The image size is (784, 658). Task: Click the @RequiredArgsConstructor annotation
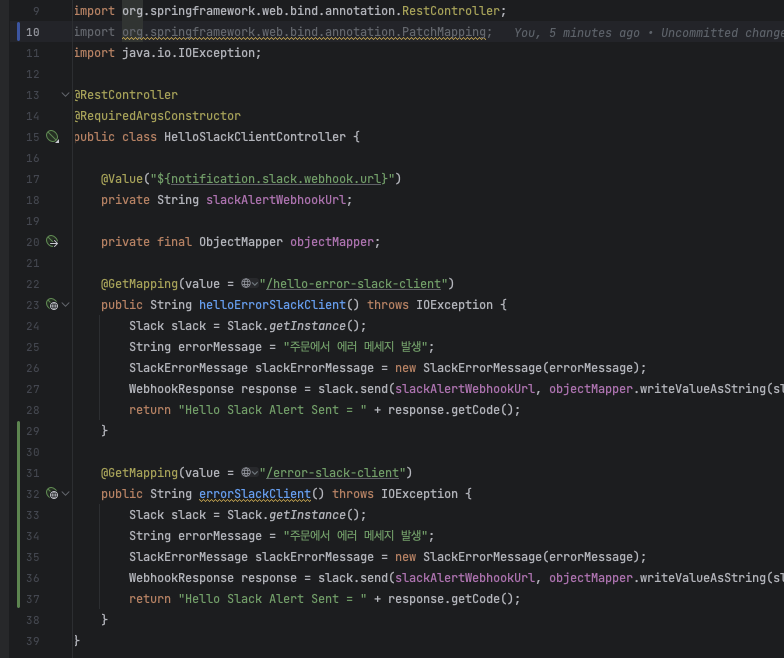tap(158, 116)
